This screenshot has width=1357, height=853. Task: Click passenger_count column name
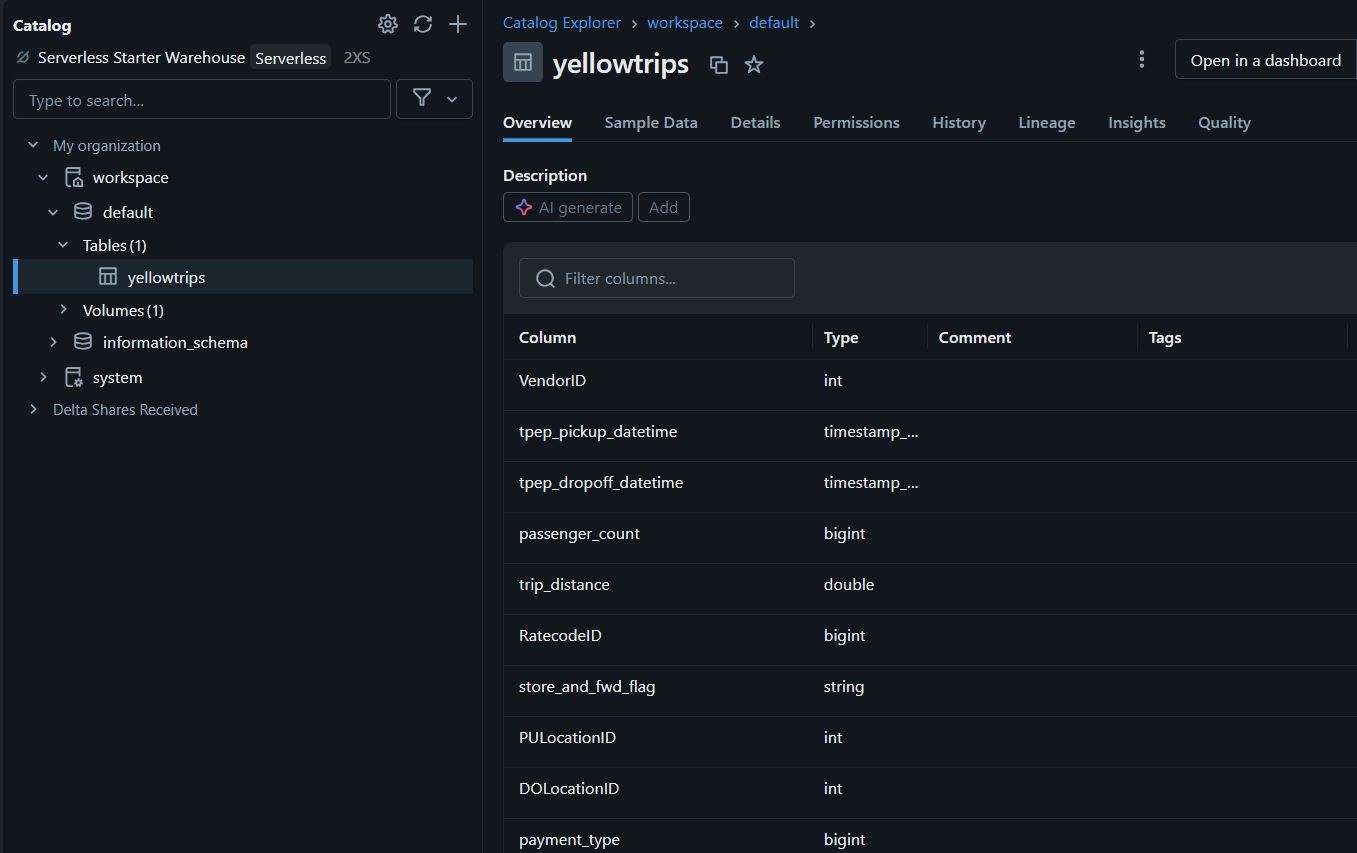tap(579, 533)
